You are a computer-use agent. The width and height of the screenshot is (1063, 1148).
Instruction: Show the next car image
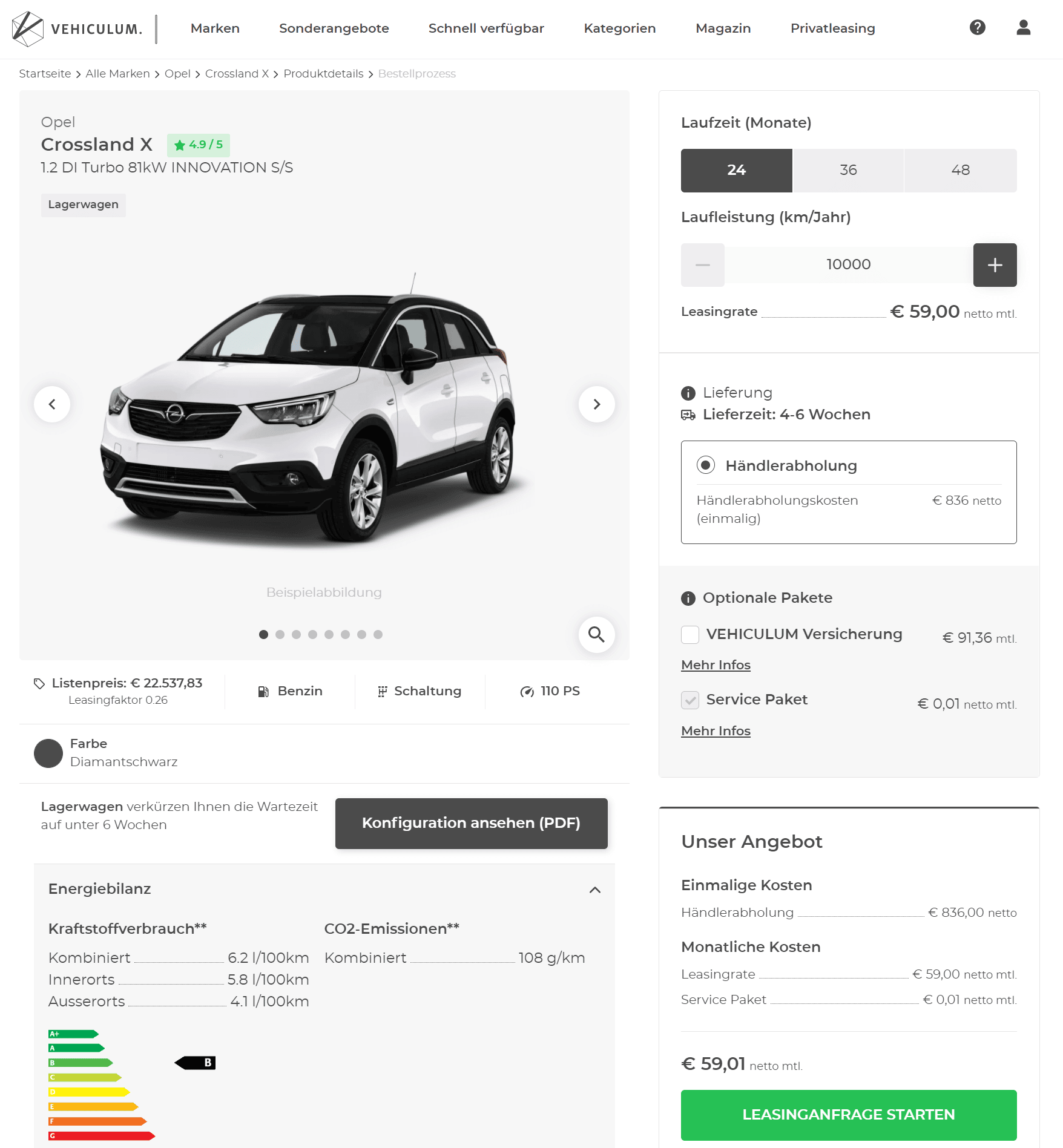click(x=596, y=404)
